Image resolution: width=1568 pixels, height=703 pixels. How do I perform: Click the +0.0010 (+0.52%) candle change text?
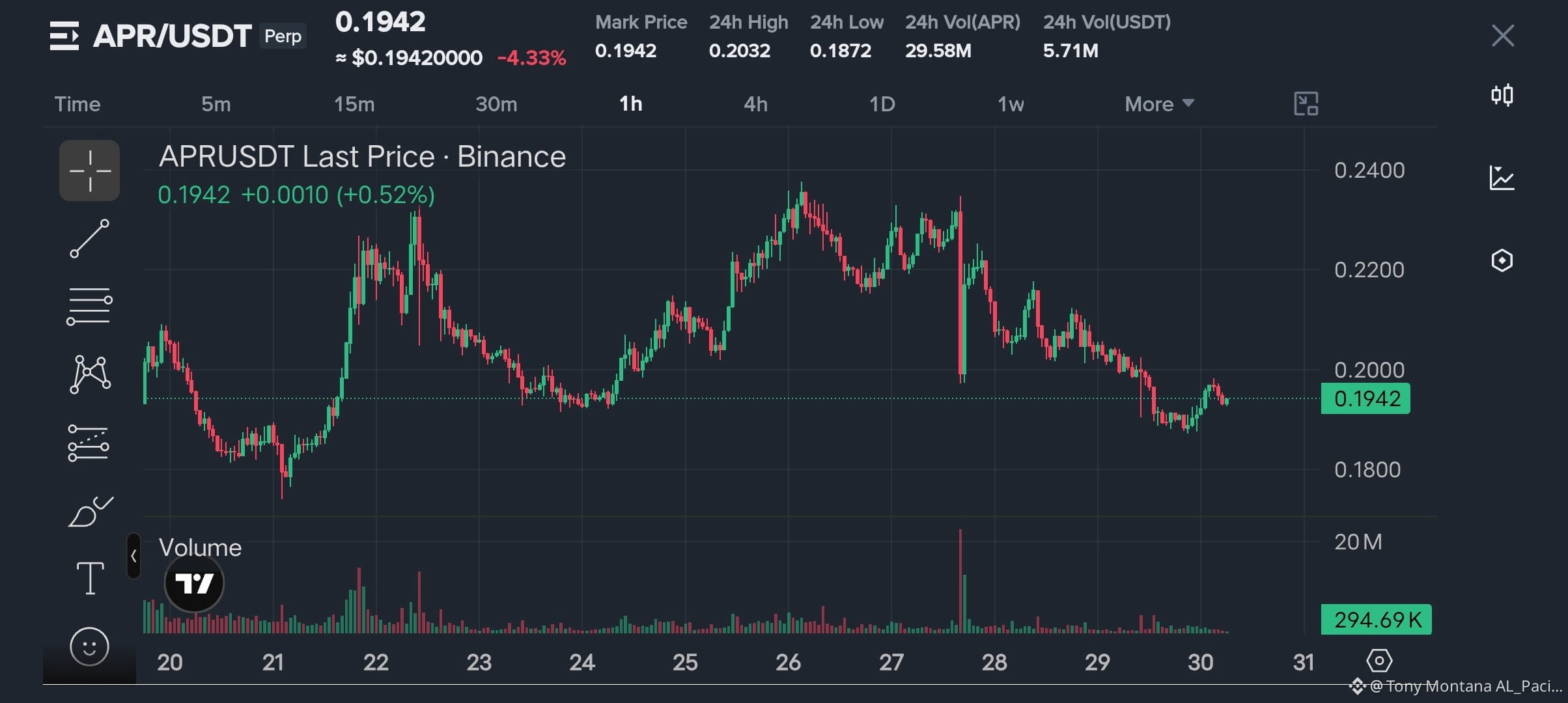coord(337,195)
